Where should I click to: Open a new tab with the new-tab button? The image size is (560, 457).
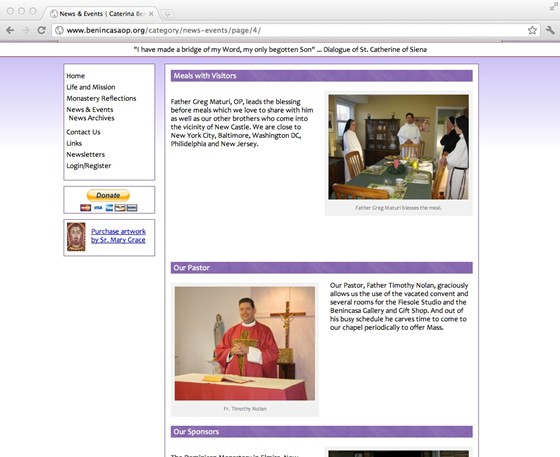click(167, 14)
